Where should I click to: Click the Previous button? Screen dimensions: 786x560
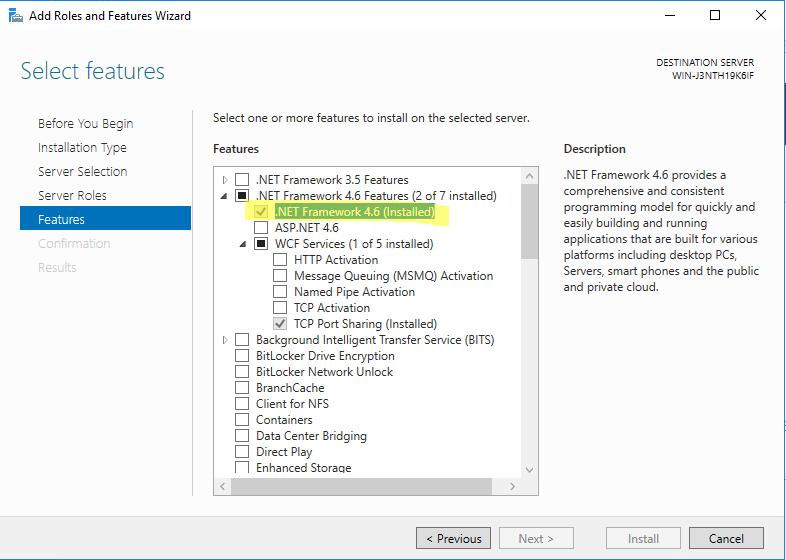tap(453, 538)
